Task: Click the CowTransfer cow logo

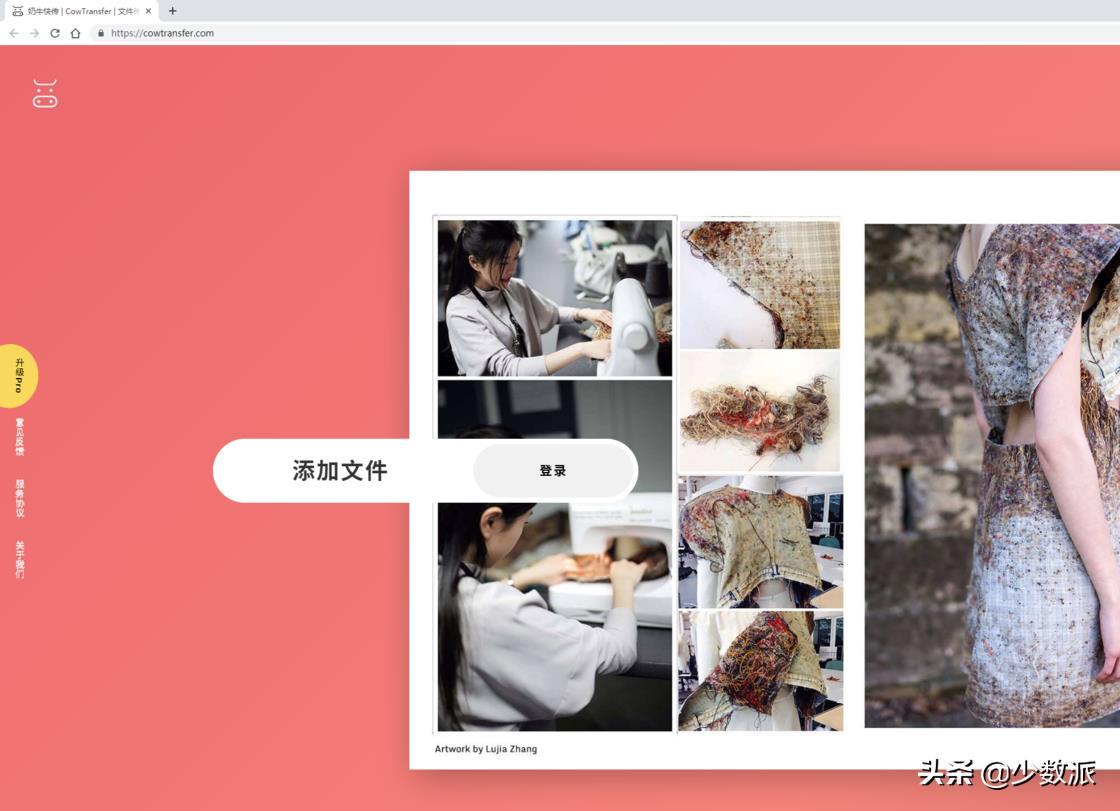Action: coord(45,94)
